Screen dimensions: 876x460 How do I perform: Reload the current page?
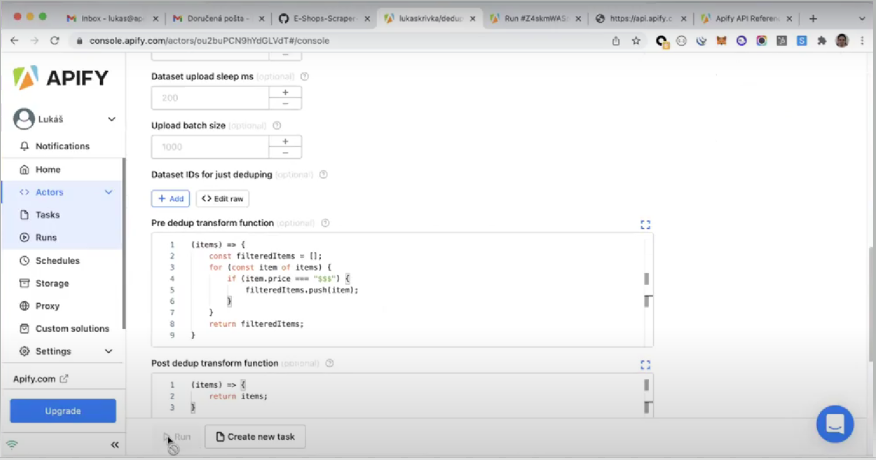coord(55,41)
